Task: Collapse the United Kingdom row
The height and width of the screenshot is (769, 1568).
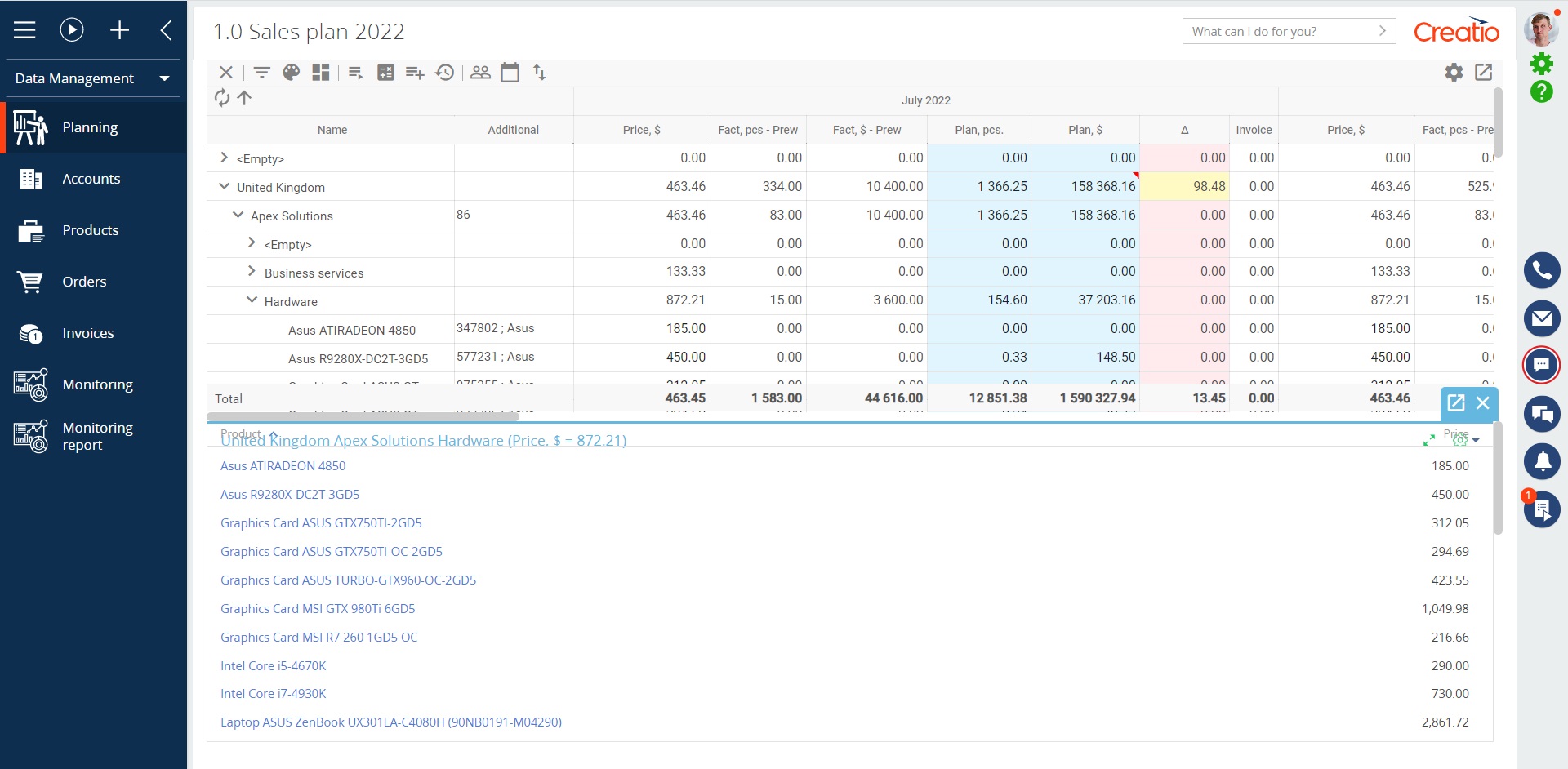Action: click(224, 185)
